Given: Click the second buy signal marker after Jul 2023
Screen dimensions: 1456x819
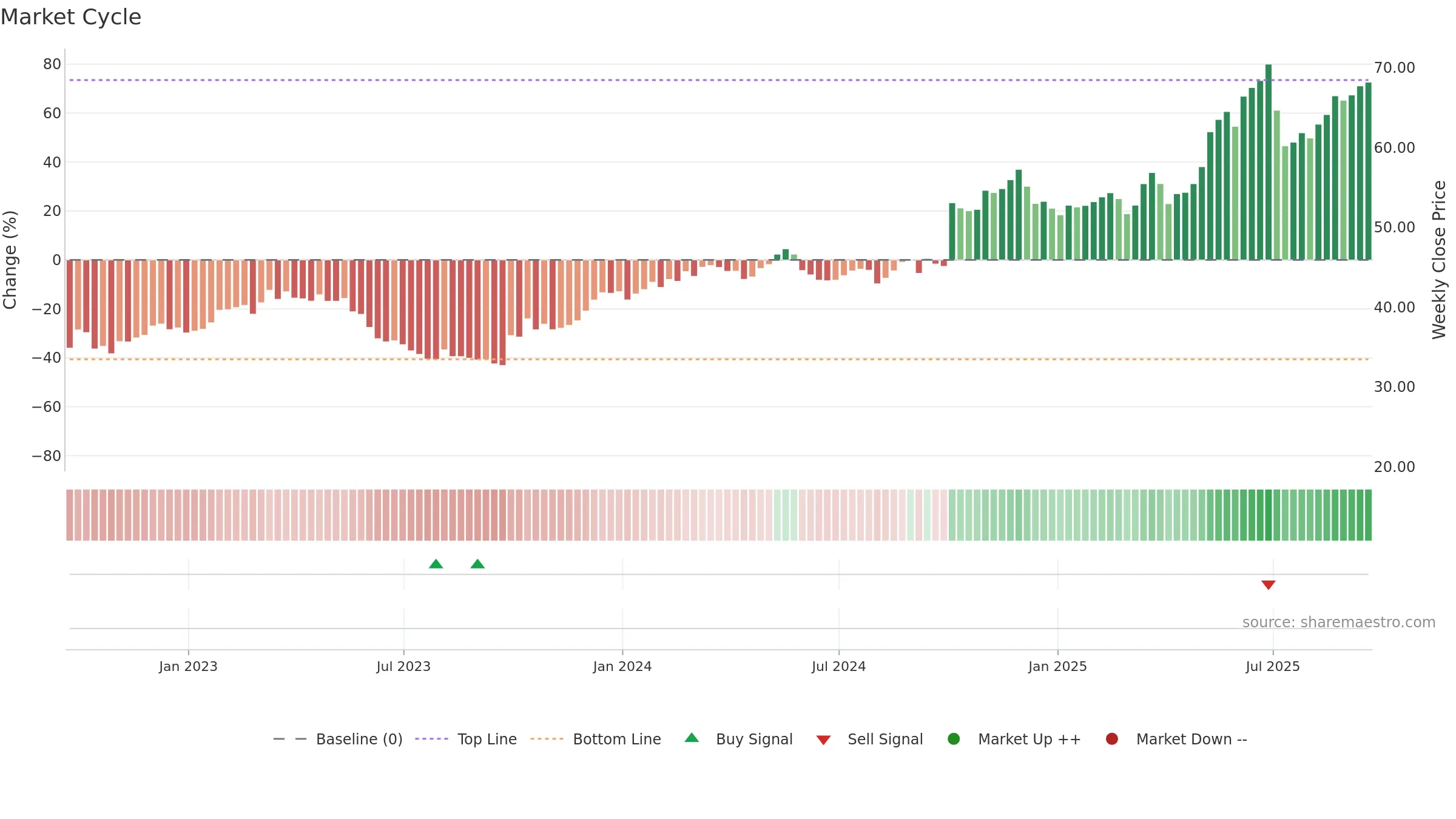Looking at the screenshot, I should 477,564.
